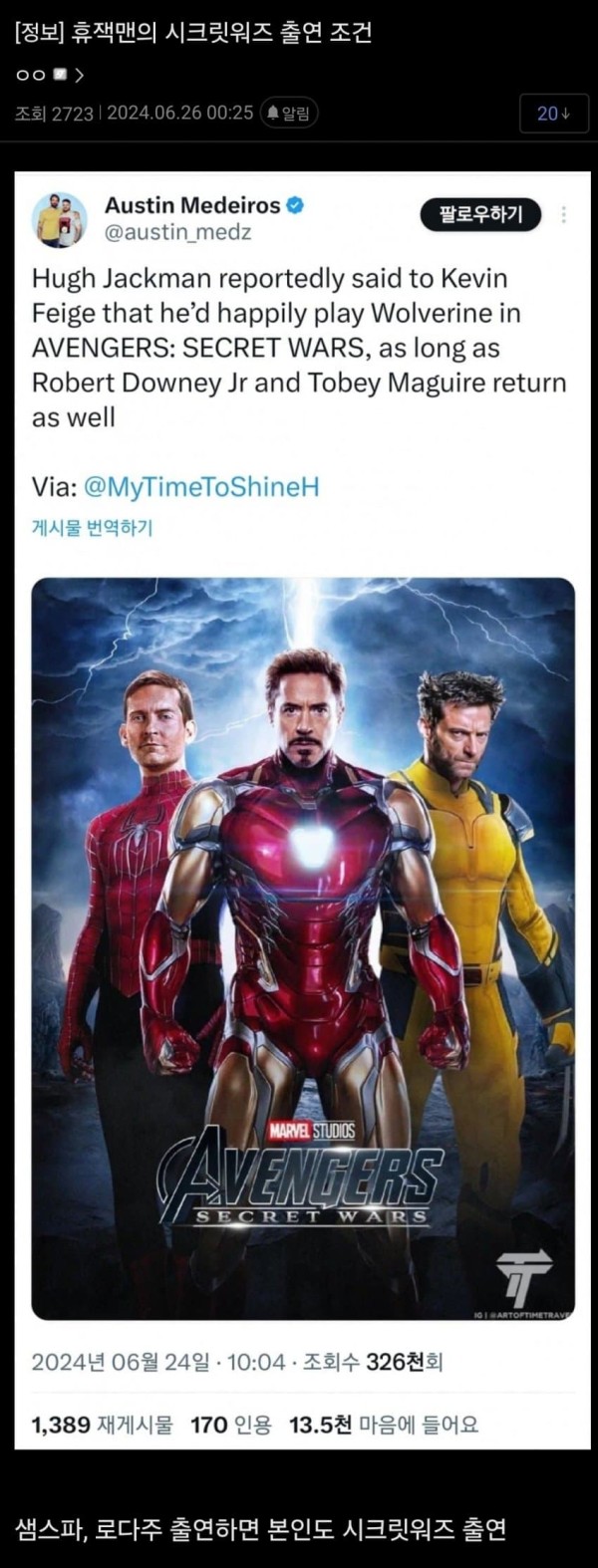View 13.5천 마음에 들어요 likes
The width and height of the screenshot is (598, 1568).
point(384,1425)
